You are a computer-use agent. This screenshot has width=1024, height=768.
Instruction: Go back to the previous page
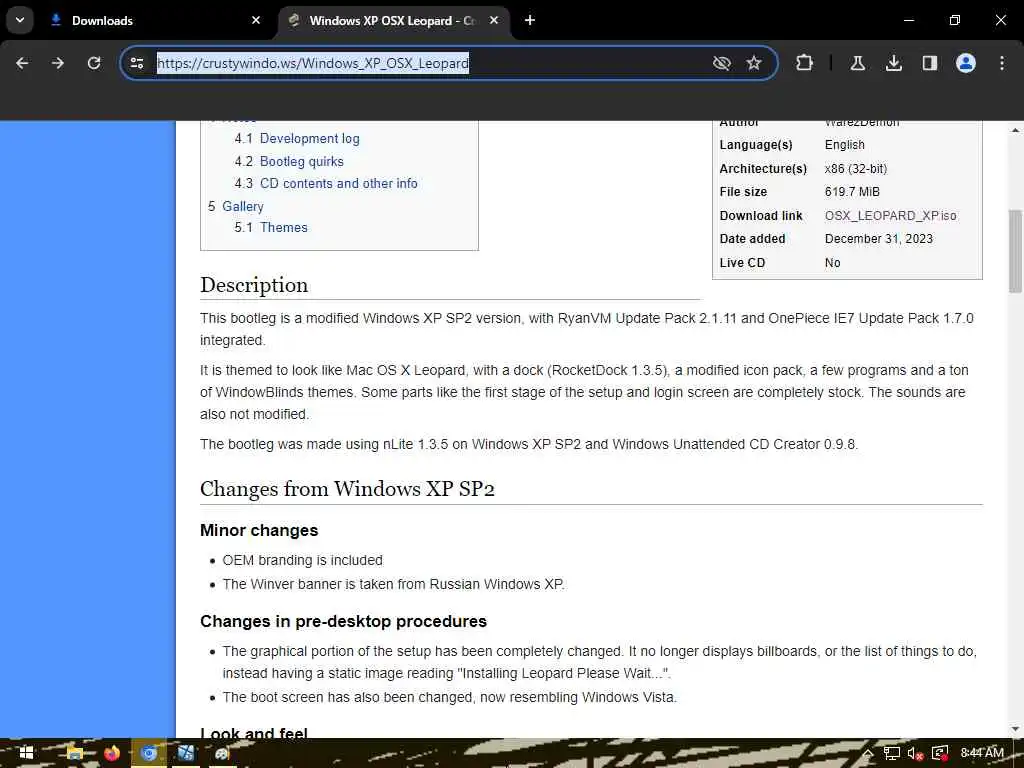(22, 63)
